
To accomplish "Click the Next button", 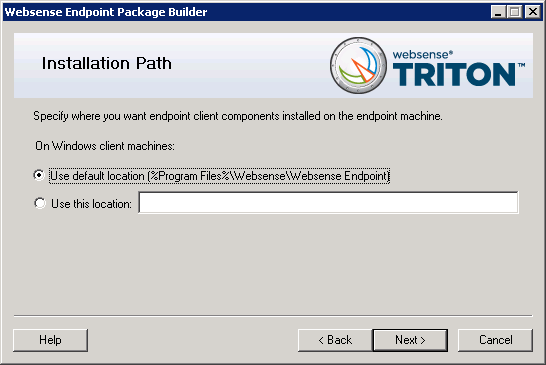I will coord(410,340).
